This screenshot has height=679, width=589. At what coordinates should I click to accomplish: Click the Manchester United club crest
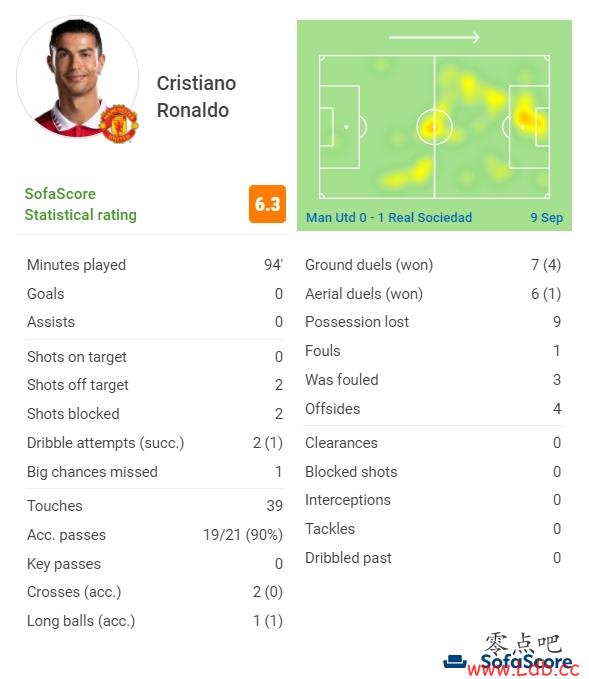coord(119,124)
